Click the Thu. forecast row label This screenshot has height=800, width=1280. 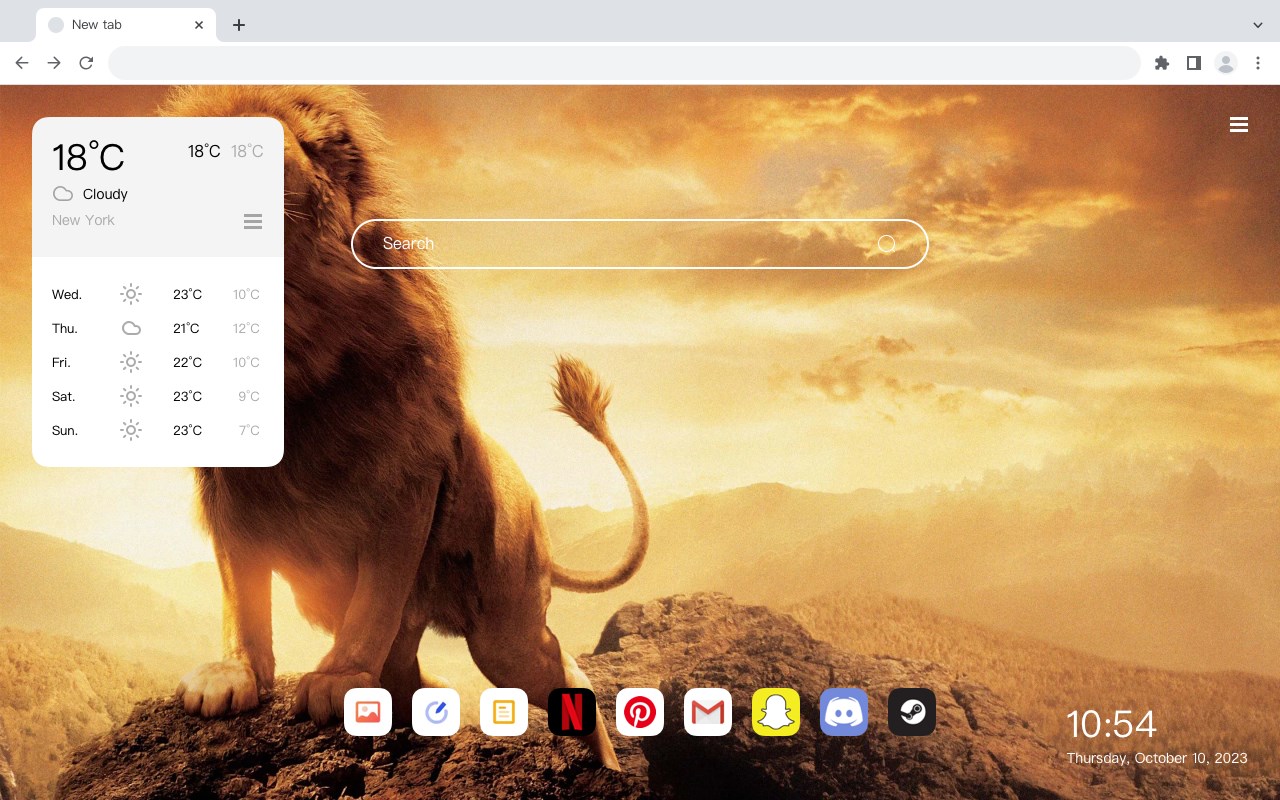tap(65, 328)
